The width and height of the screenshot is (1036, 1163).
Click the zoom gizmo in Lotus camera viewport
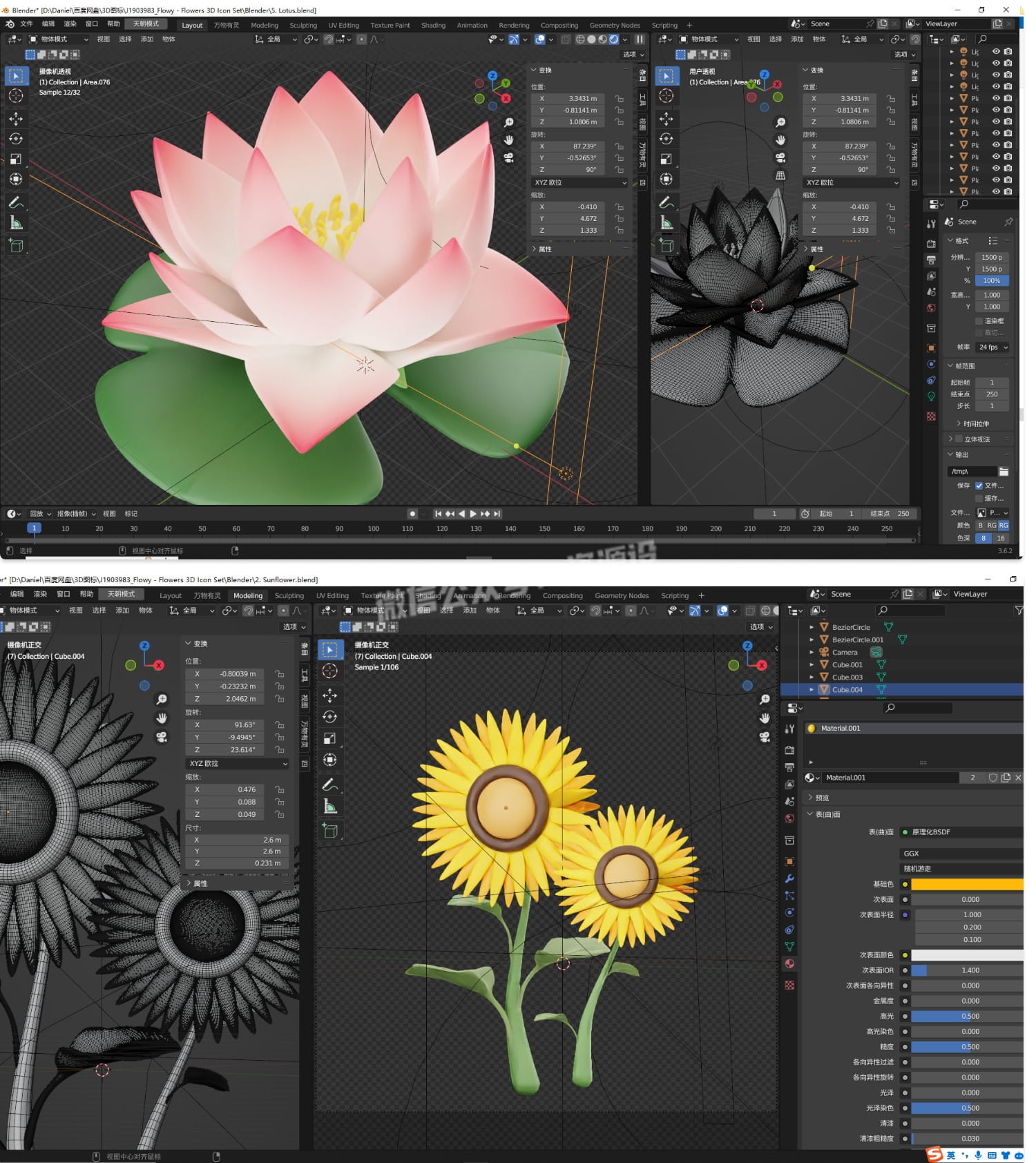pyautogui.click(x=509, y=122)
